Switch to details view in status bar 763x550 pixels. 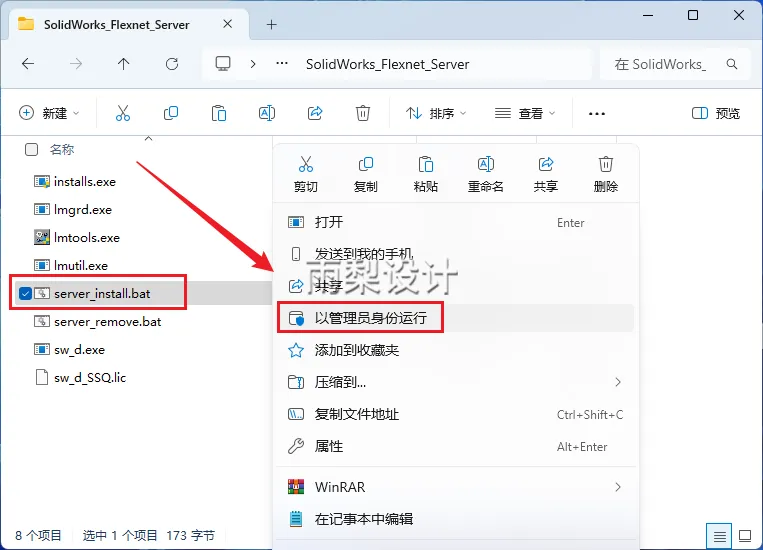[719, 536]
